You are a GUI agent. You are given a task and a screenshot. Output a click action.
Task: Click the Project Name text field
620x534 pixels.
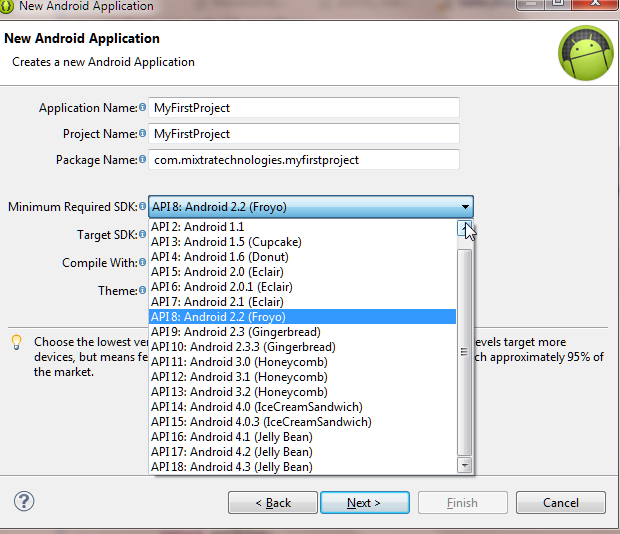tap(304, 134)
